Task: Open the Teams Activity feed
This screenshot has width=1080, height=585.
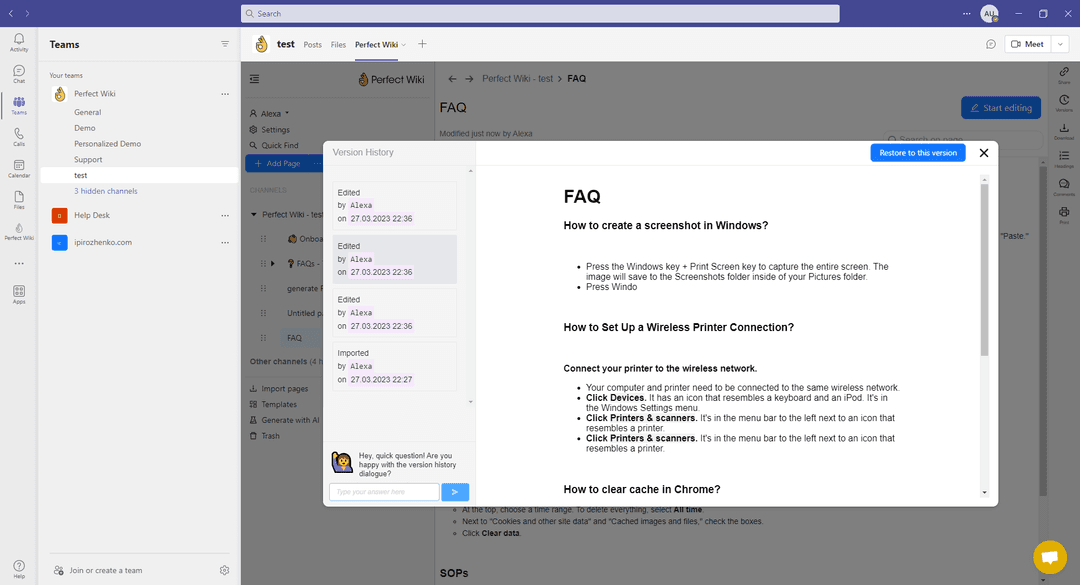Action: click(x=18, y=42)
